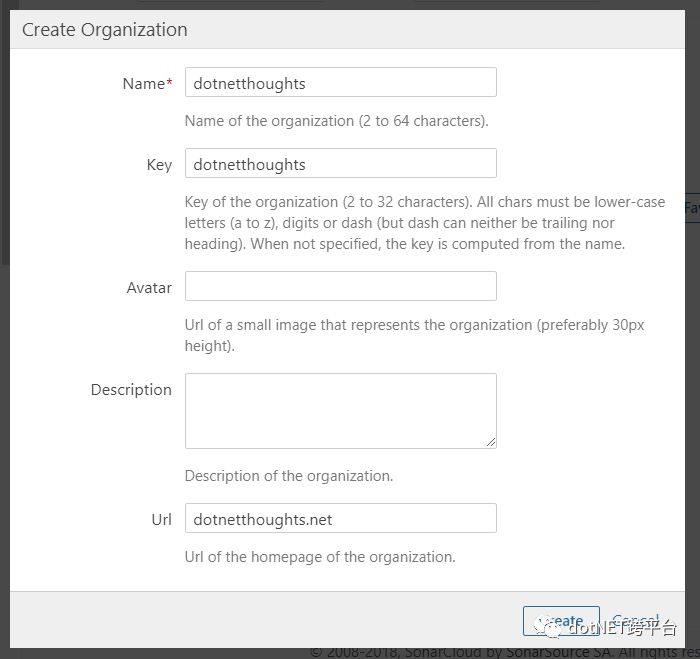Focus the Avatar URL field
This screenshot has height=659, width=700.
click(x=341, y=286)
